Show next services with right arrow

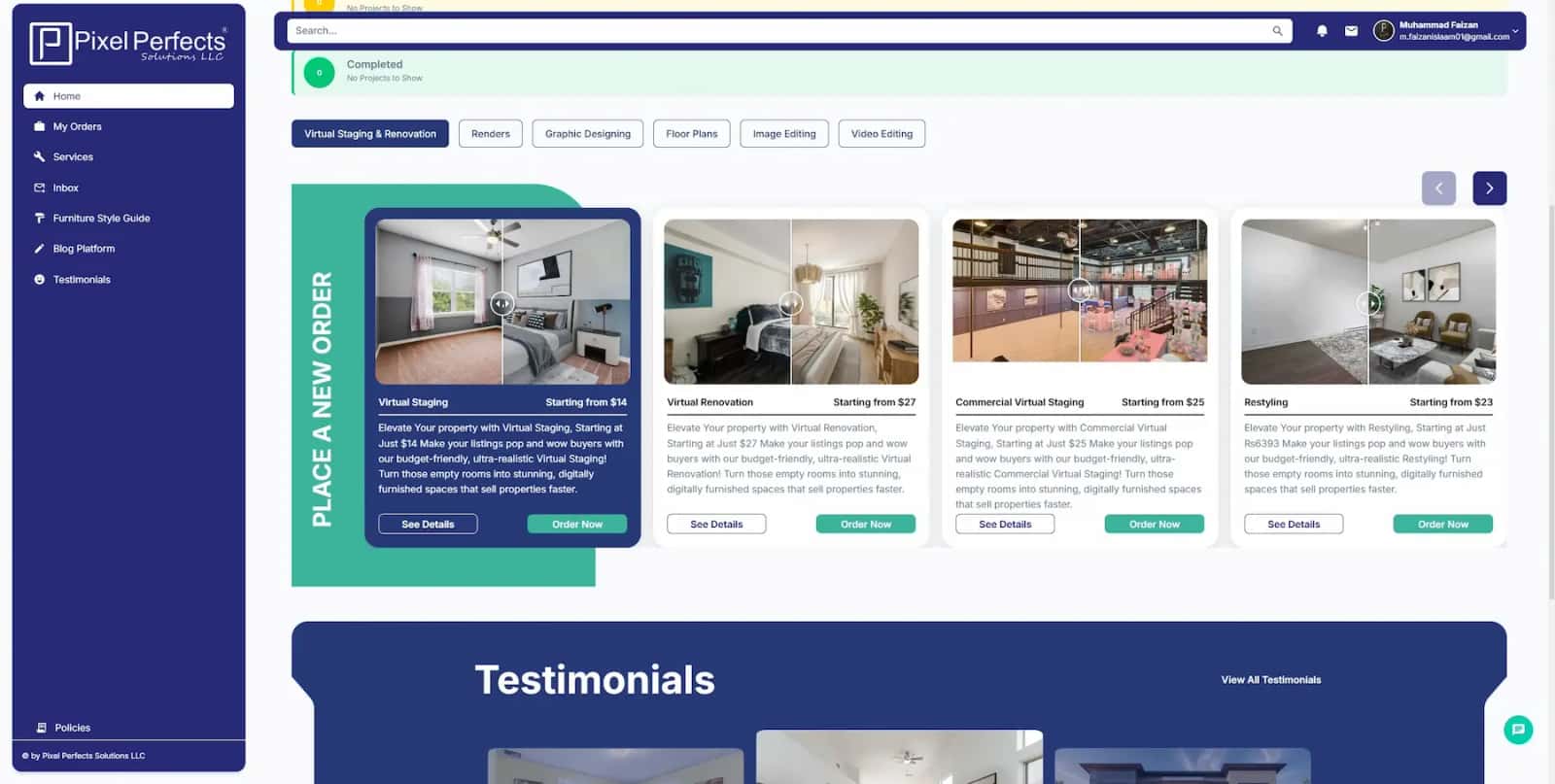tap(1489, 188)
